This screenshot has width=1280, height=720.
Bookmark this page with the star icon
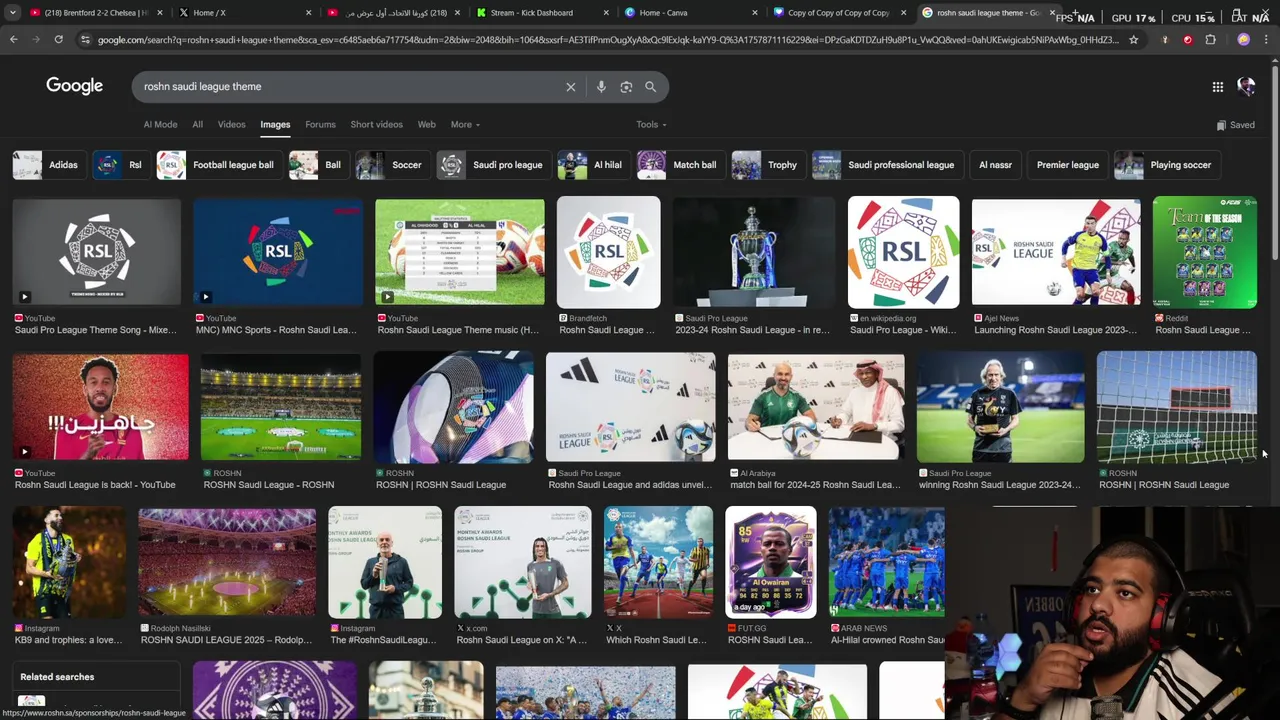tap(1133, 40)
